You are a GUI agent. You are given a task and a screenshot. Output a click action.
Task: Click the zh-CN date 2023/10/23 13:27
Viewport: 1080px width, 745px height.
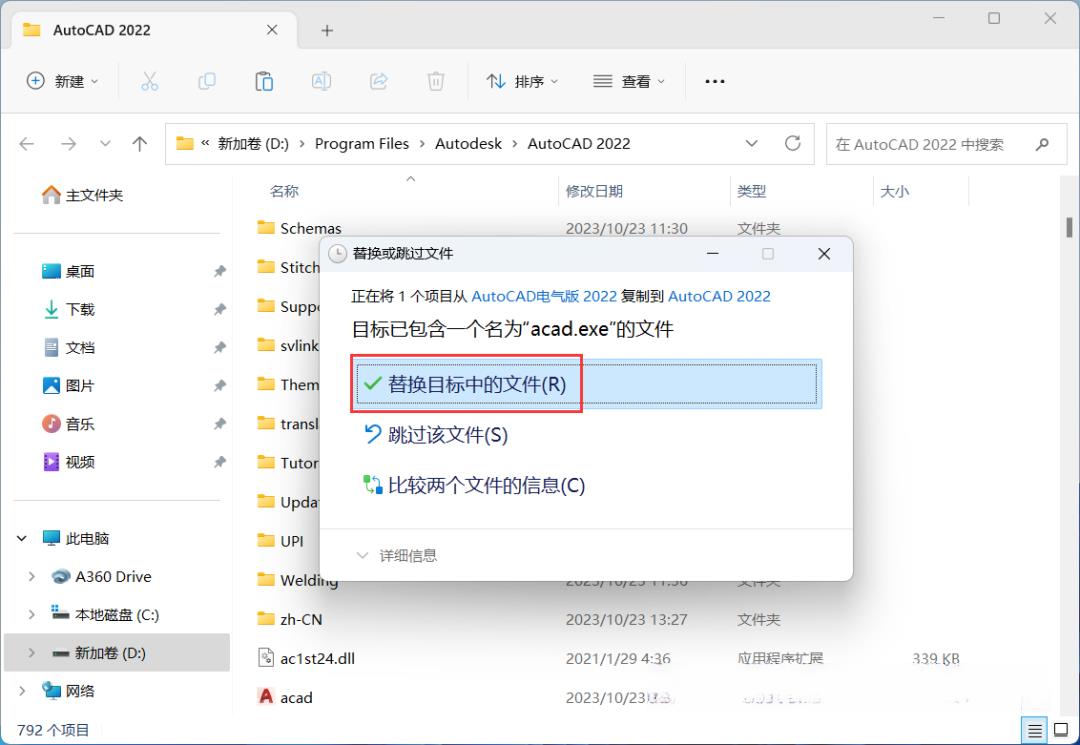click(x=626, y=619)
